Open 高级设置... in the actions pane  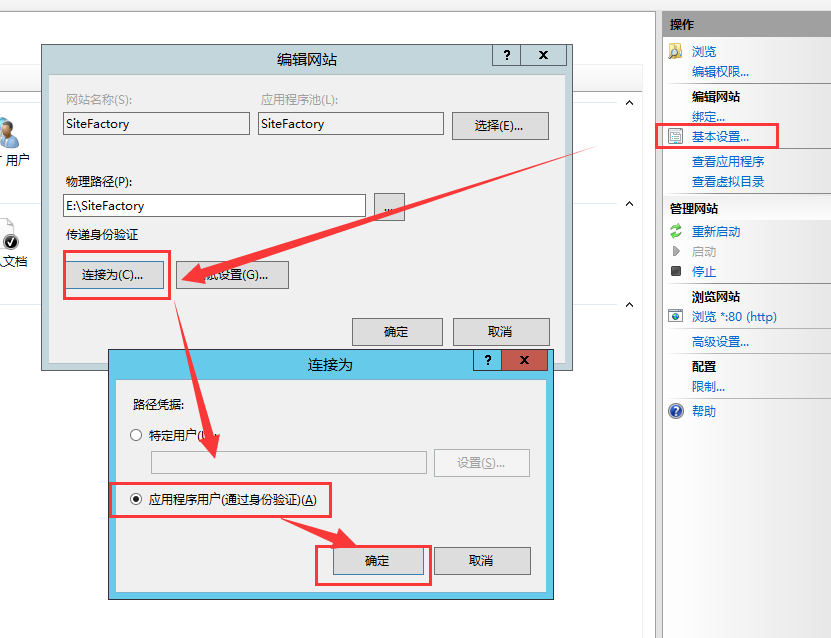[720, 342]
